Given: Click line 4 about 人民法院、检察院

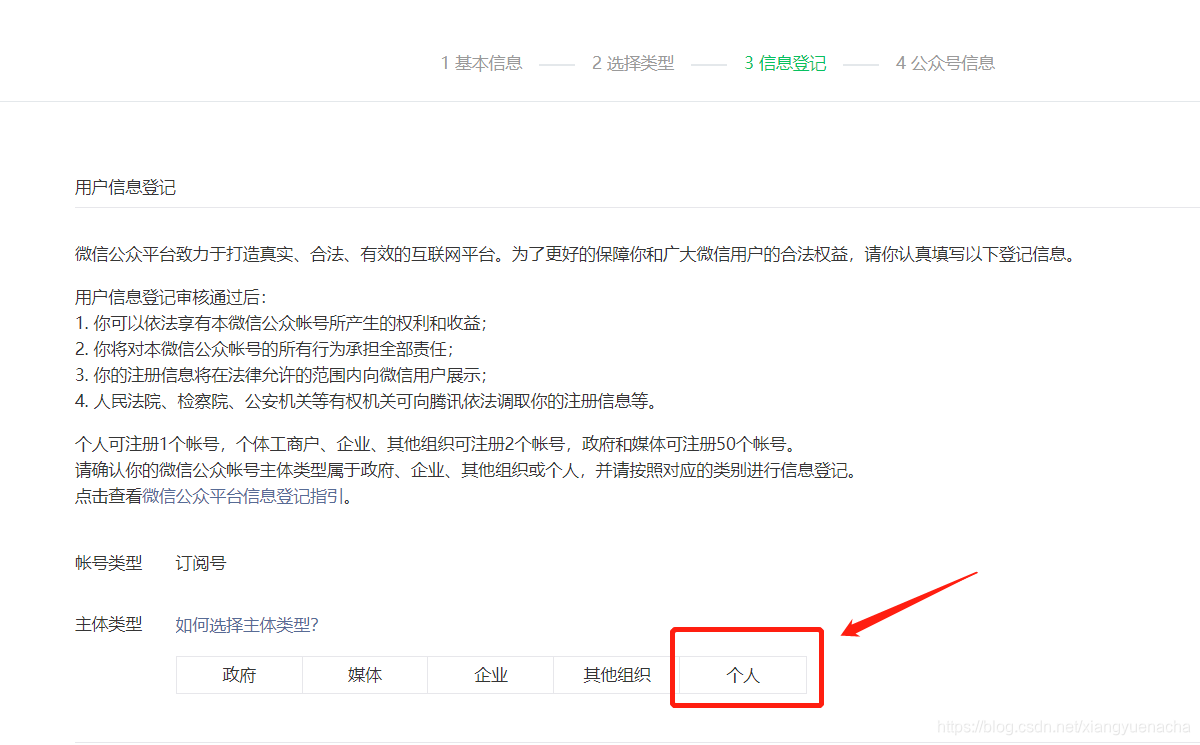Looking at the screenshot, I should 366,402.
